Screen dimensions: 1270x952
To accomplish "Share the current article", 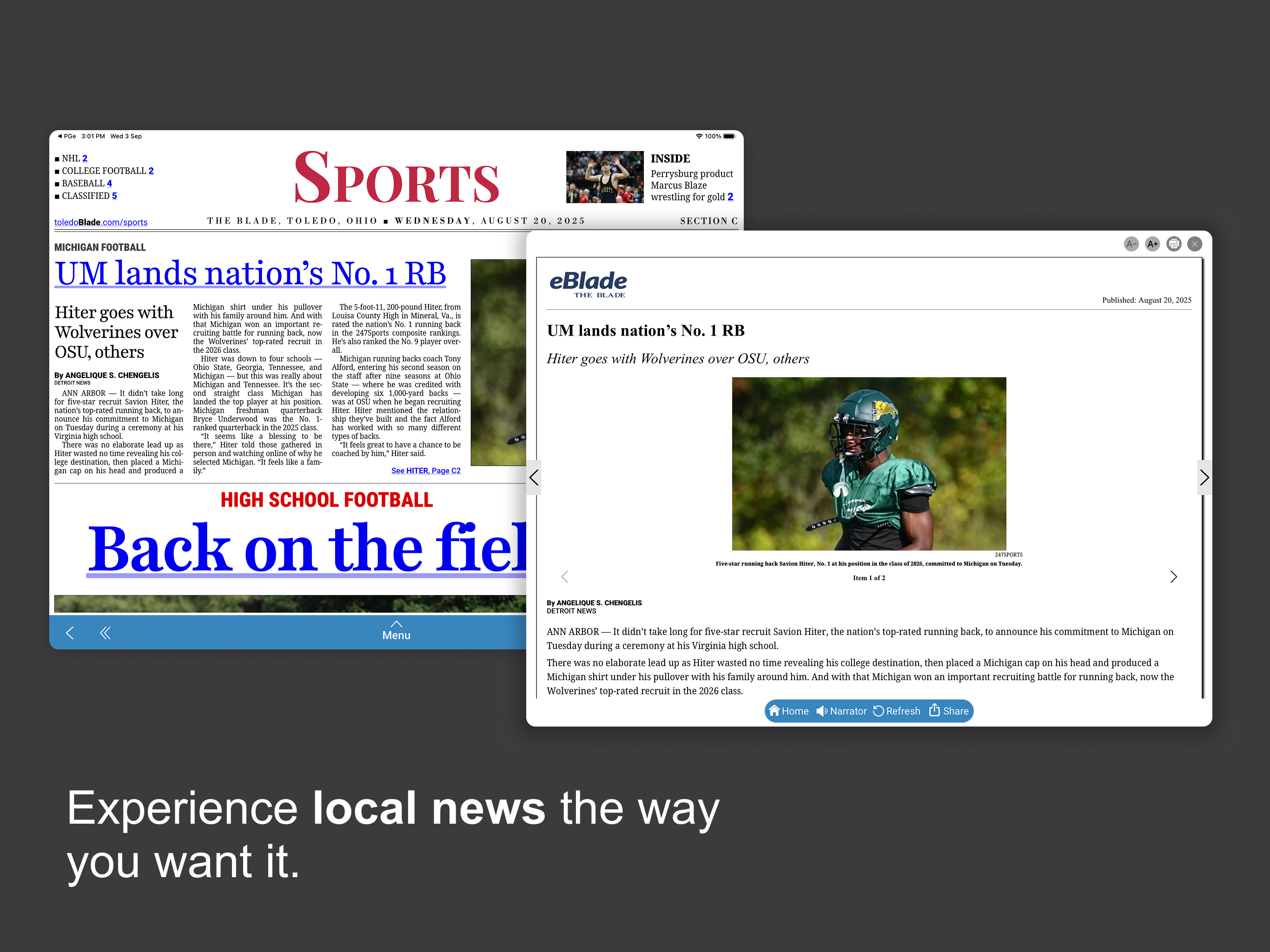I will [x=948, y=711].
